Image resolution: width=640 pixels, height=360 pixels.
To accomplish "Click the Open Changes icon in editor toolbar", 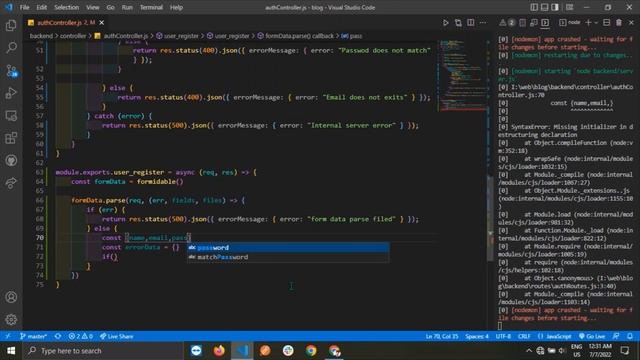I will click(x=458, y=23).
